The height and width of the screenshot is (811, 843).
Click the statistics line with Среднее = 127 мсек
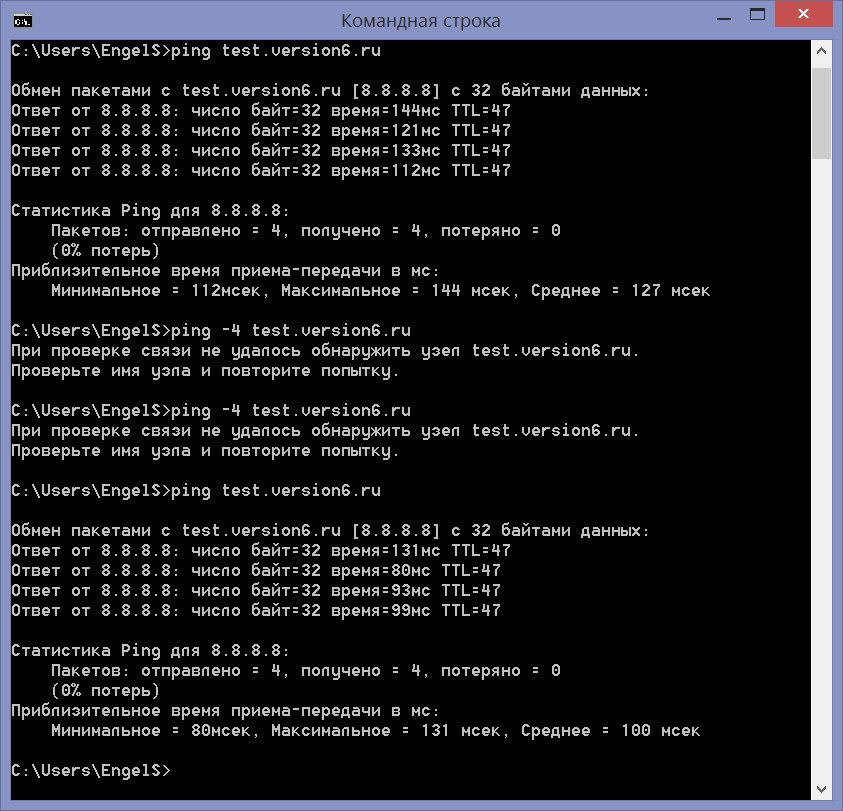pyautogui.click(x=381, y=291)
